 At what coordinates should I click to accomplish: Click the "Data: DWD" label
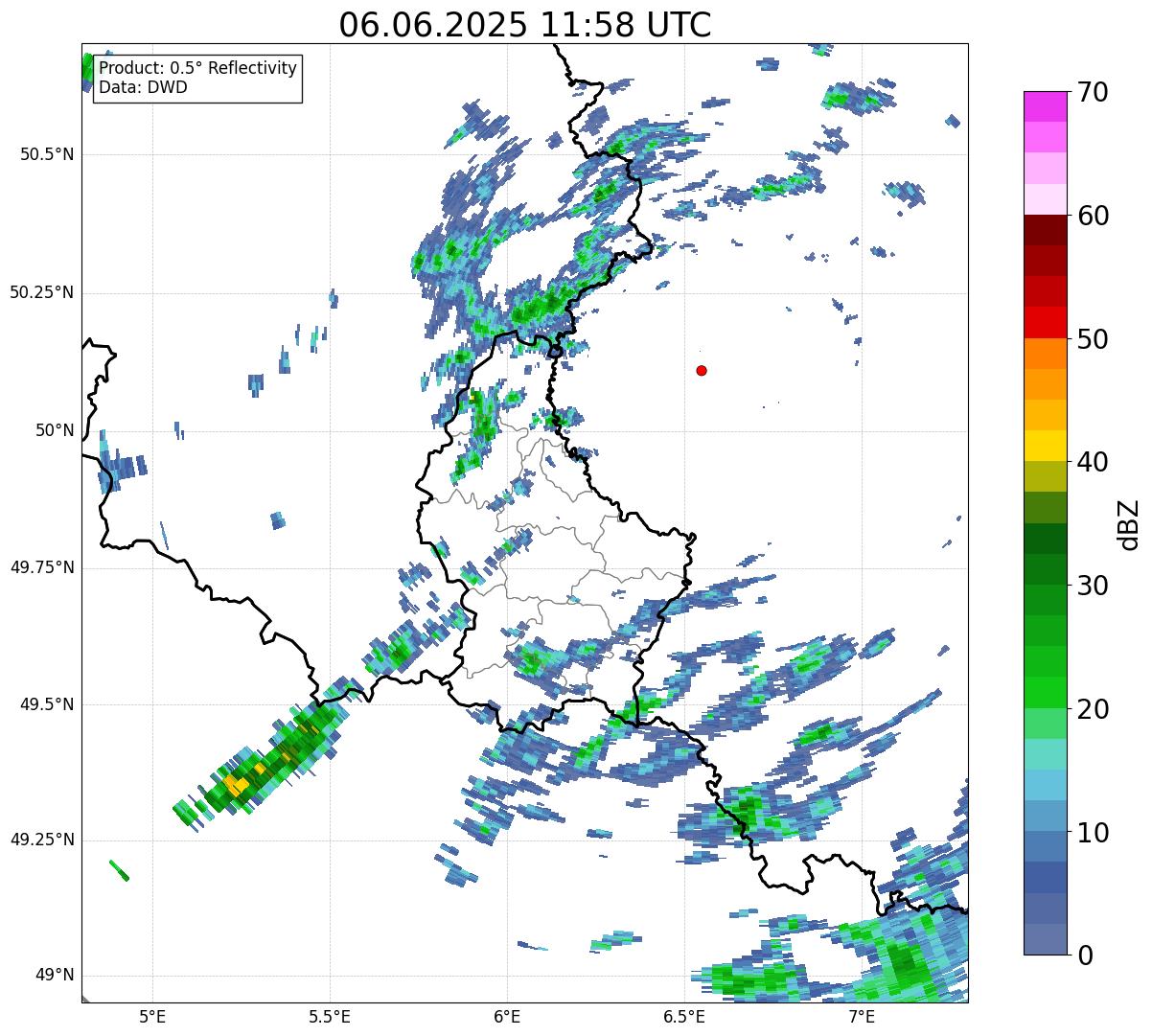[x=143, y=87]
